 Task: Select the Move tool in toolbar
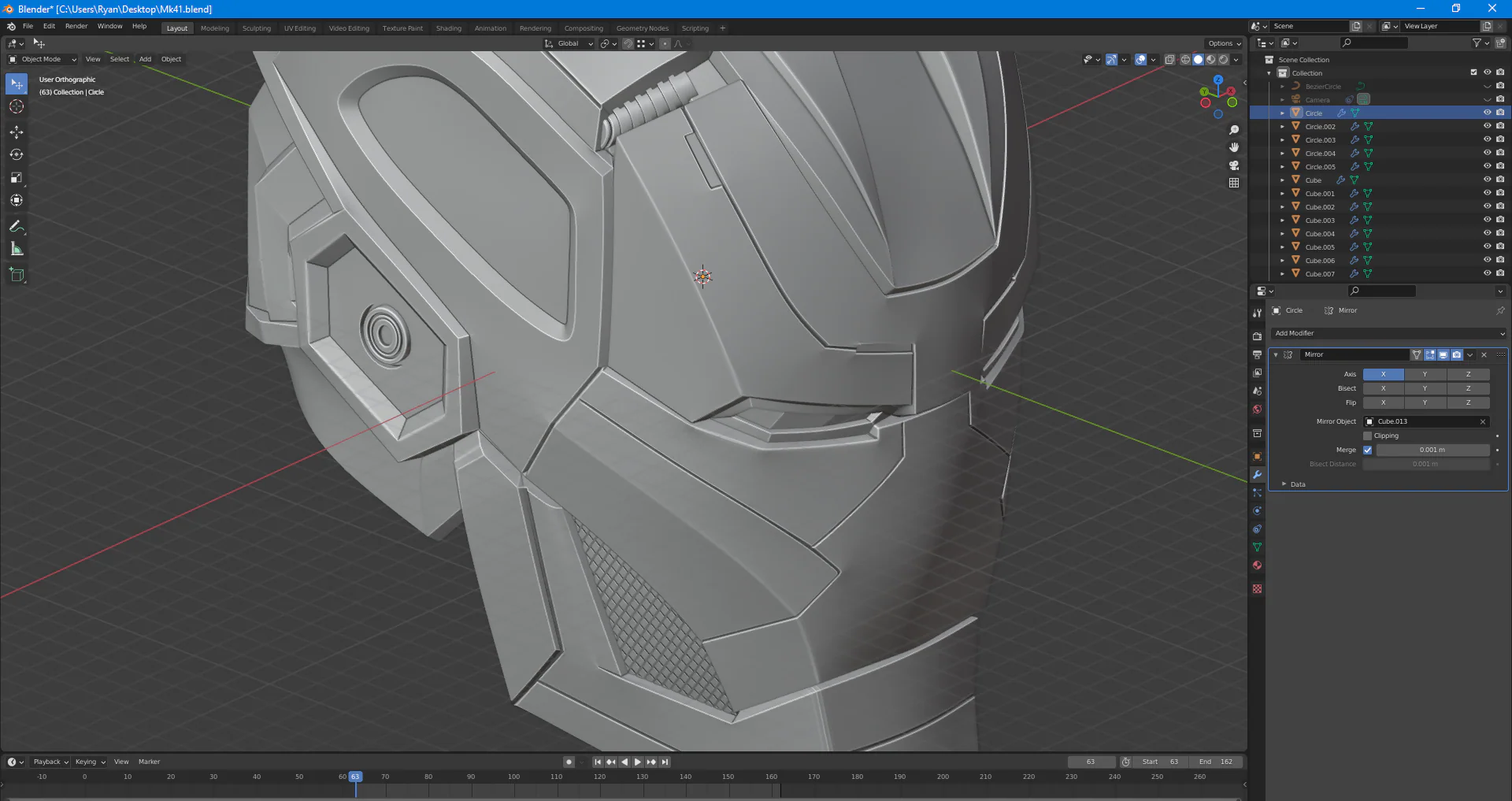click(x=17, y=132)
